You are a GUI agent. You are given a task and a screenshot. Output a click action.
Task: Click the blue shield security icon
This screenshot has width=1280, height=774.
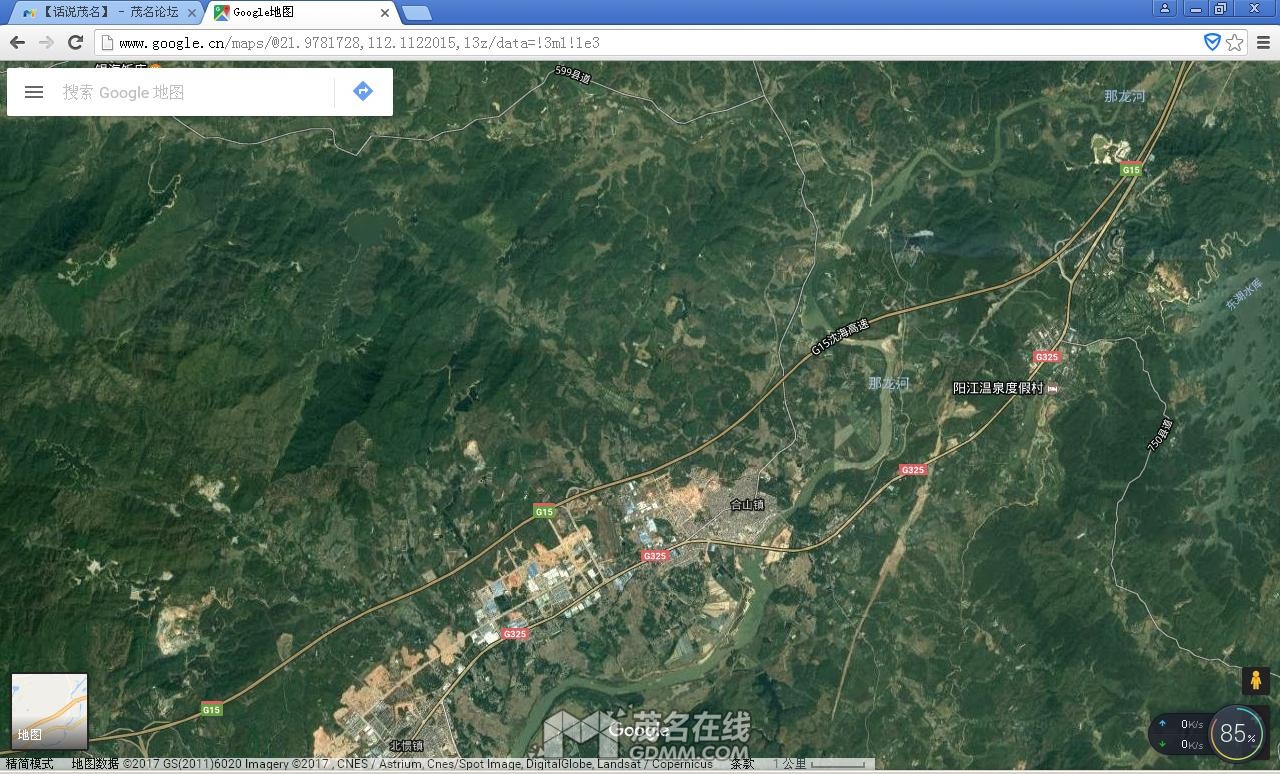coord(1212,42)
